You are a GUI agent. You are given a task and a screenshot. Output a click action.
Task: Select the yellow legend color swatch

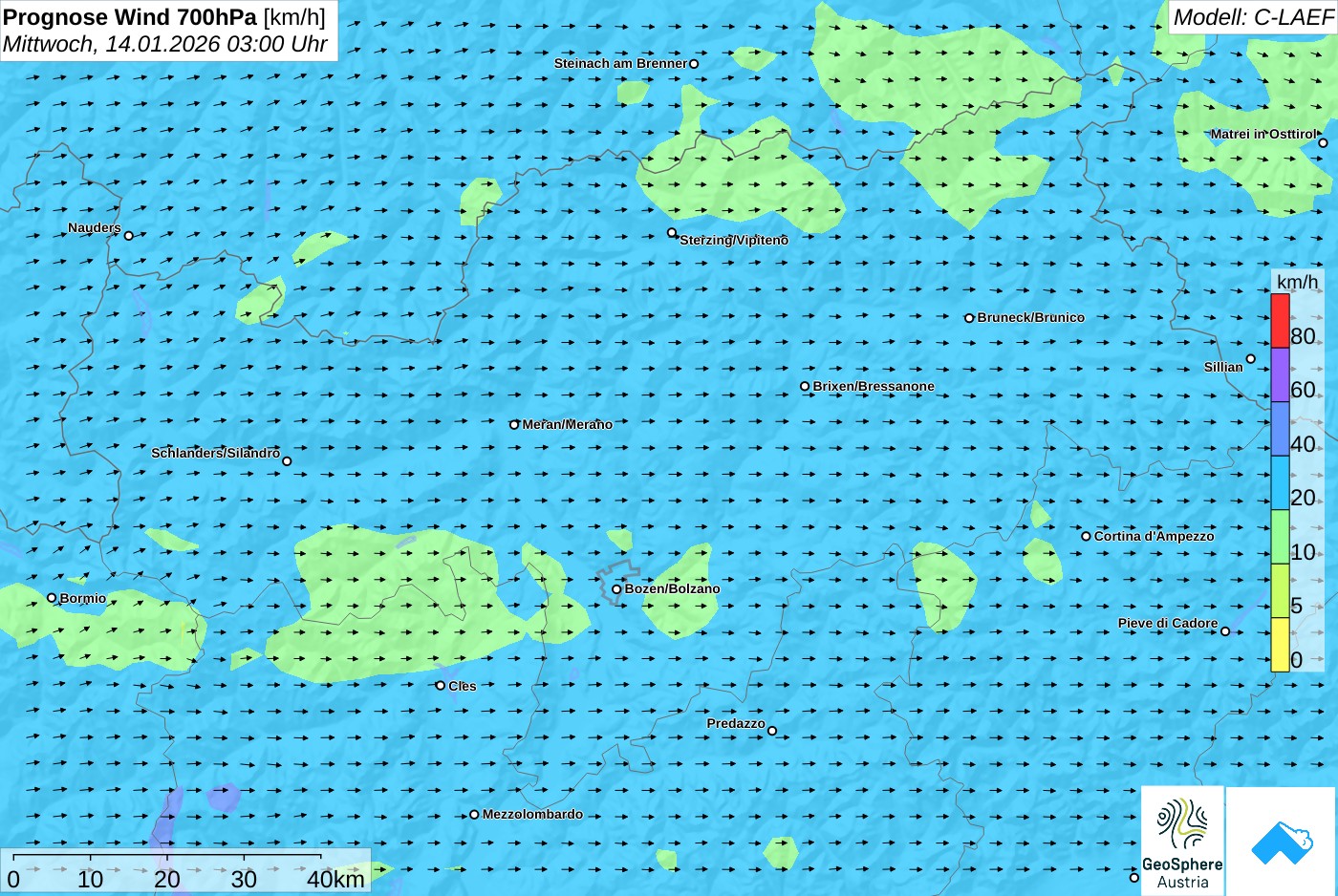1280,645
